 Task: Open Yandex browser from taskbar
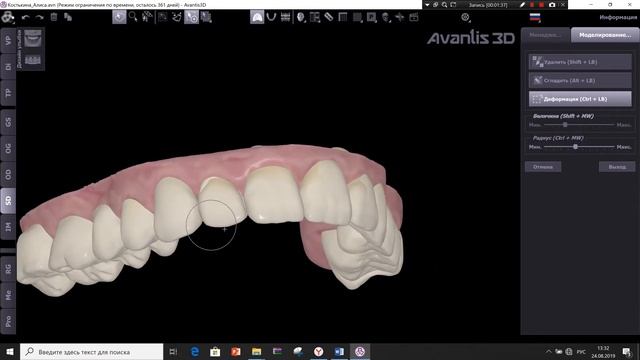[318, 352]
